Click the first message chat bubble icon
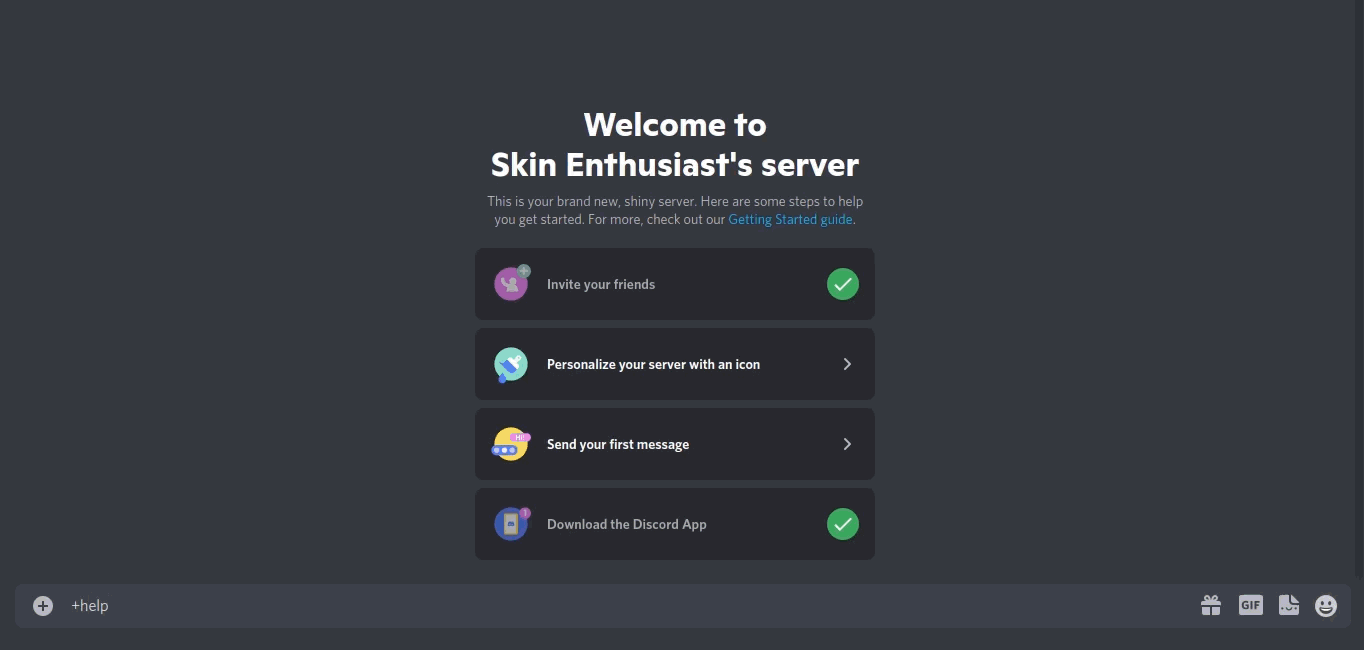1364x650 pixels. 511,443
